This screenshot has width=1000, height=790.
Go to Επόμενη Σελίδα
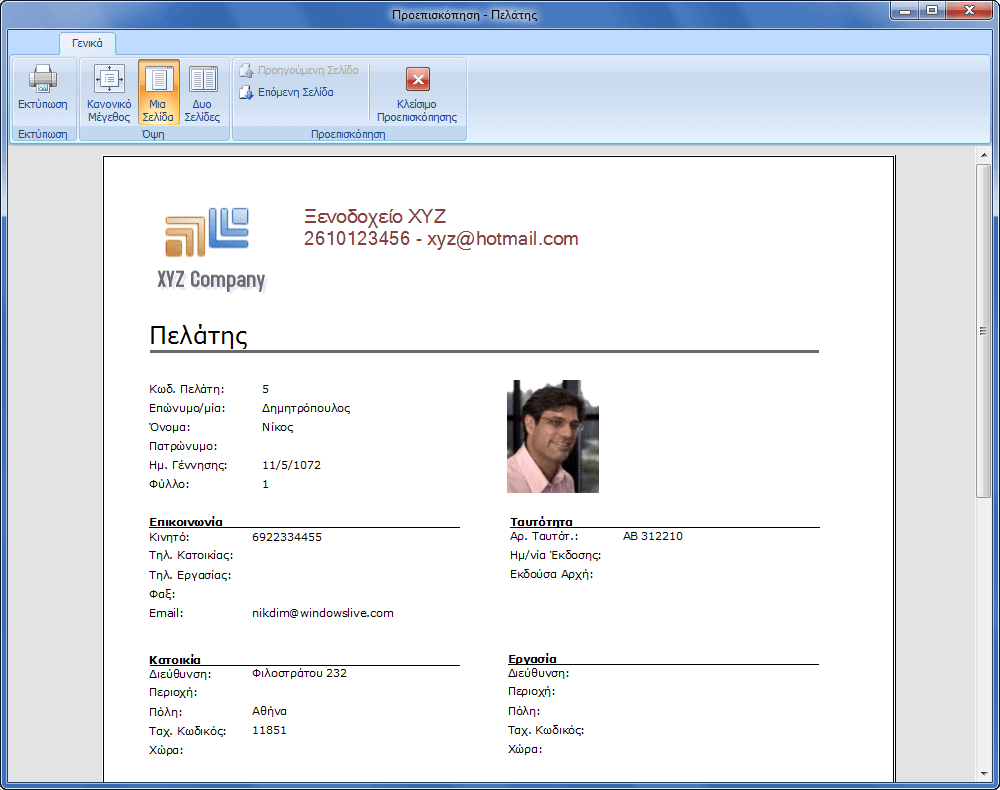point(286,93)
